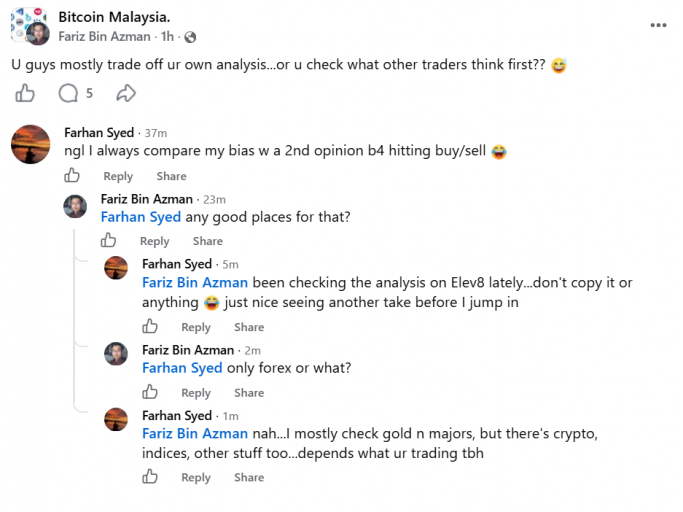The height and width of the screenshot is (512, 683).
Task: Click the globe public visibility icon
Action: coord(190,37)
